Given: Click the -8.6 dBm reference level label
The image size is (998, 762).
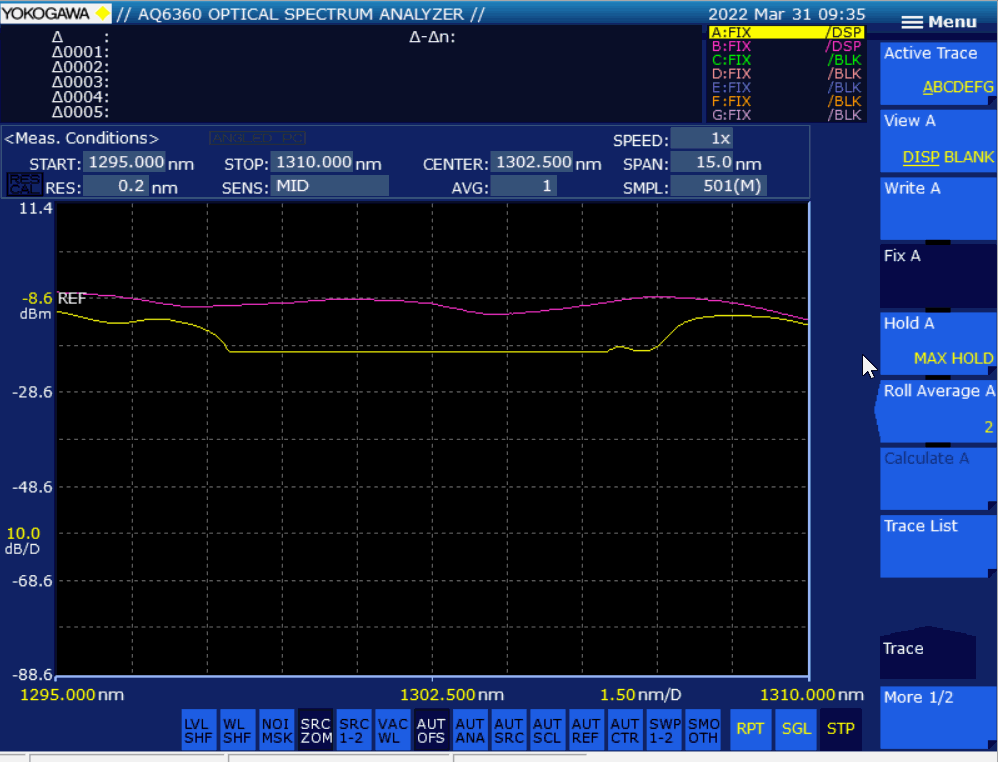Looking at the screenshot, I should tap(37, 306).
